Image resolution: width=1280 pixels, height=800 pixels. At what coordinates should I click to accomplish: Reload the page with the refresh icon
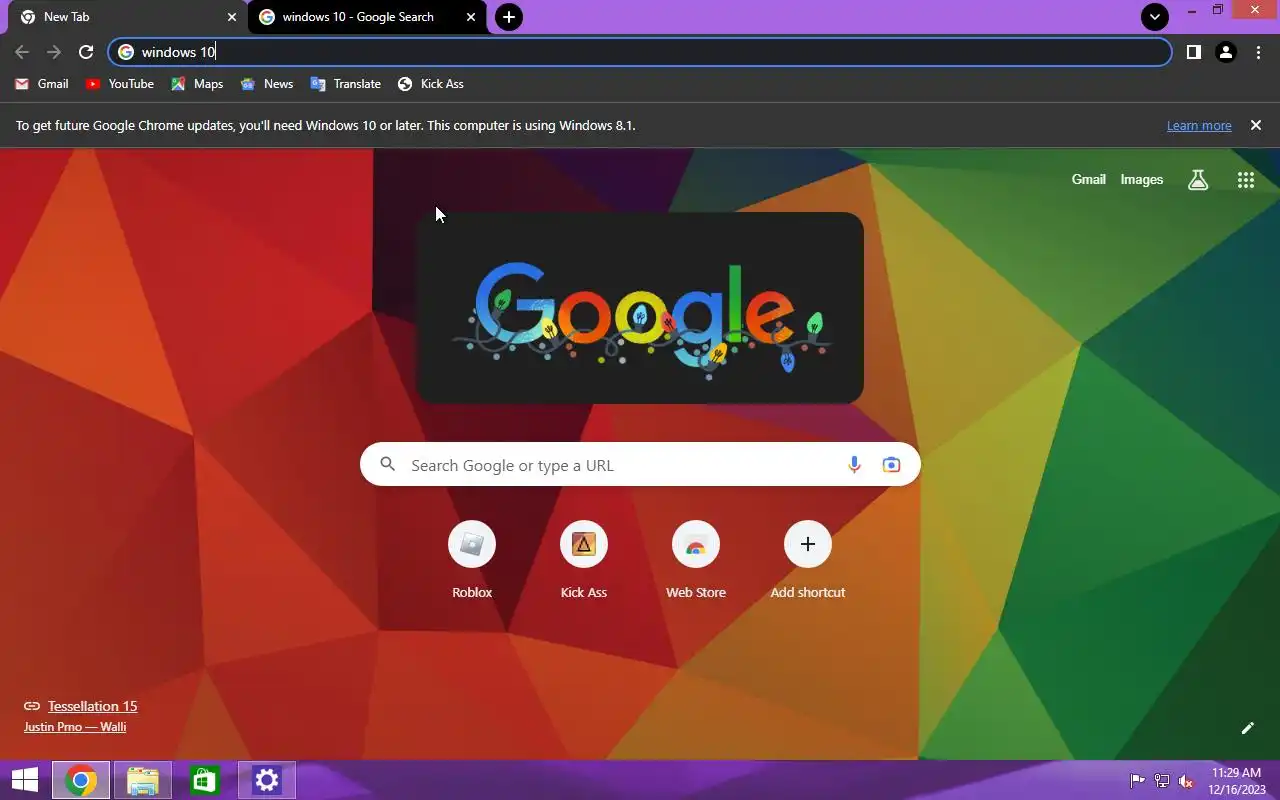pos(86,52)
